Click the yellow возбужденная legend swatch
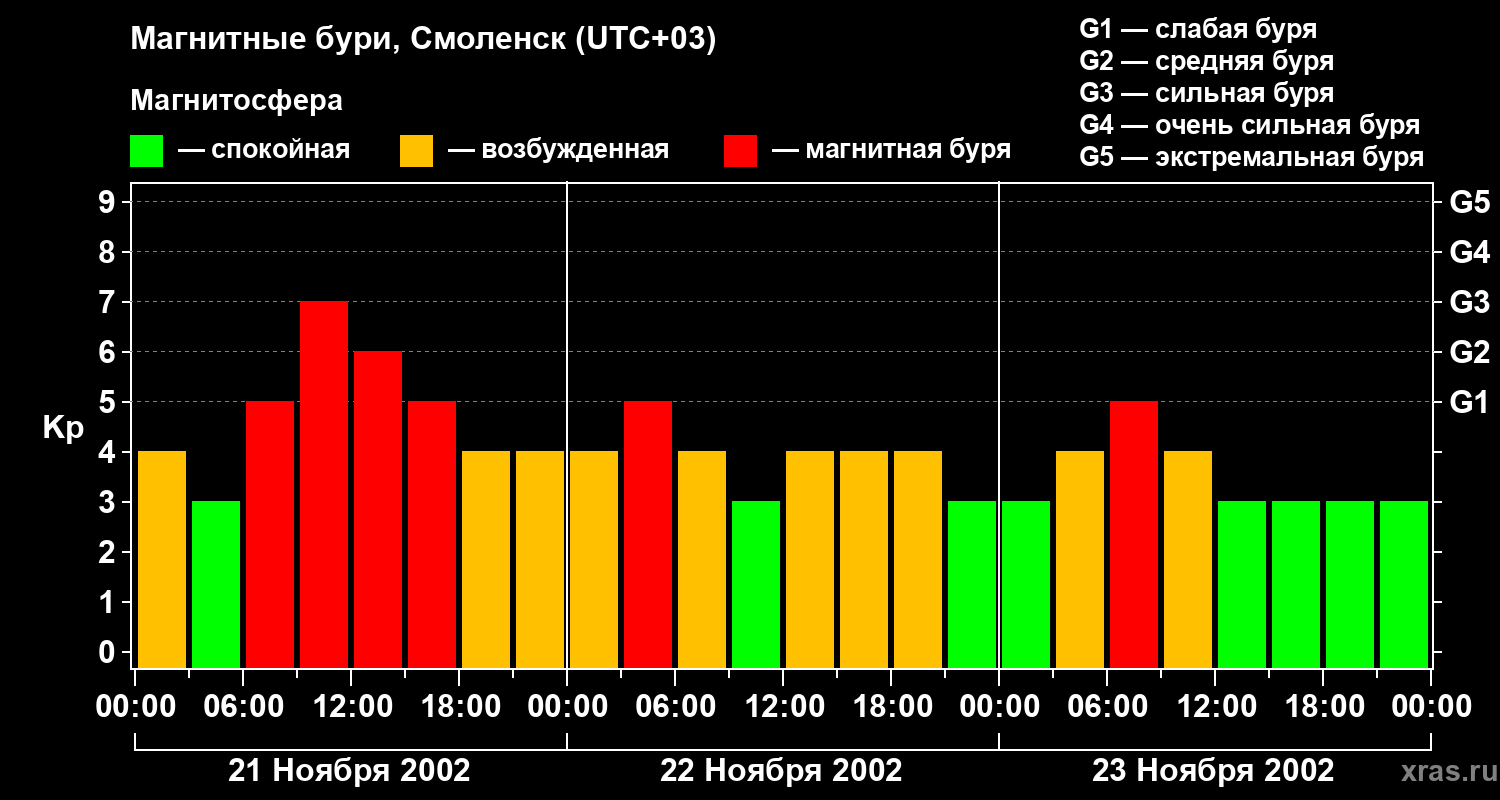 (416, 151)
